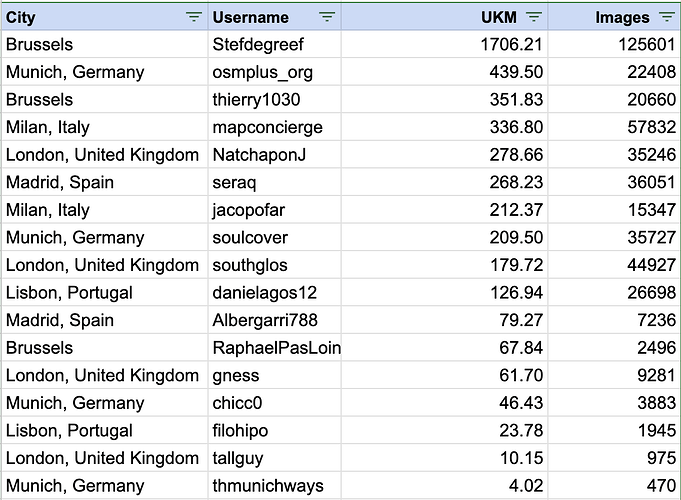681x500 pixels.
Task: Open the City column filter icon
Action: [x=194, y=17]
